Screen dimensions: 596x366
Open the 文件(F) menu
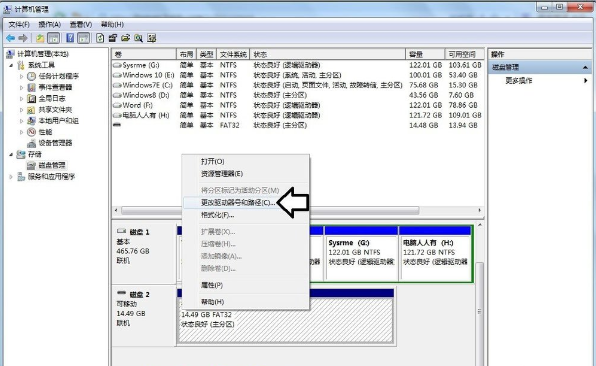pyautogui.click(x=19, y=24)
